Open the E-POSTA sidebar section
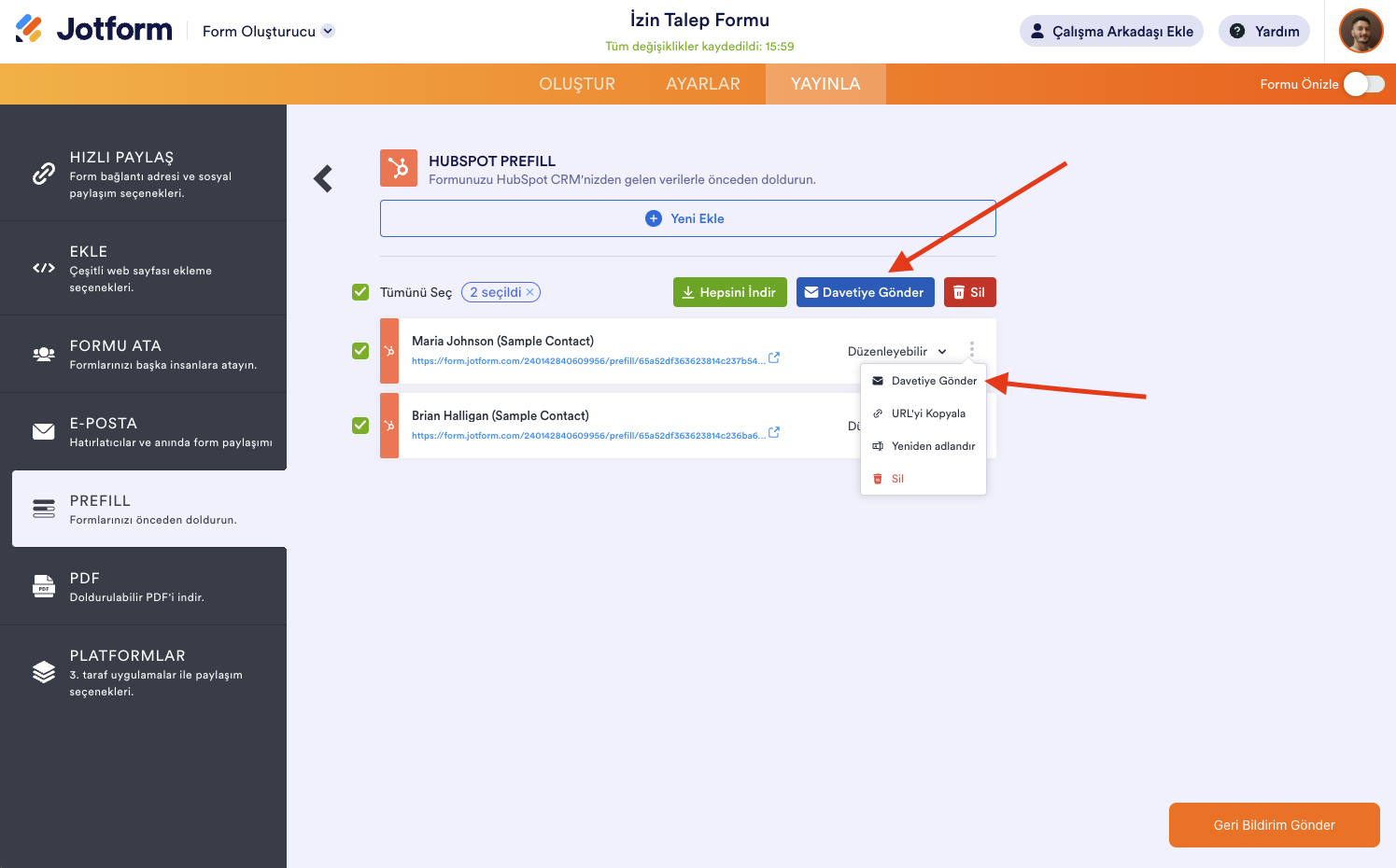The height and width of the screenshot is (868, 1396). point(143,431)
